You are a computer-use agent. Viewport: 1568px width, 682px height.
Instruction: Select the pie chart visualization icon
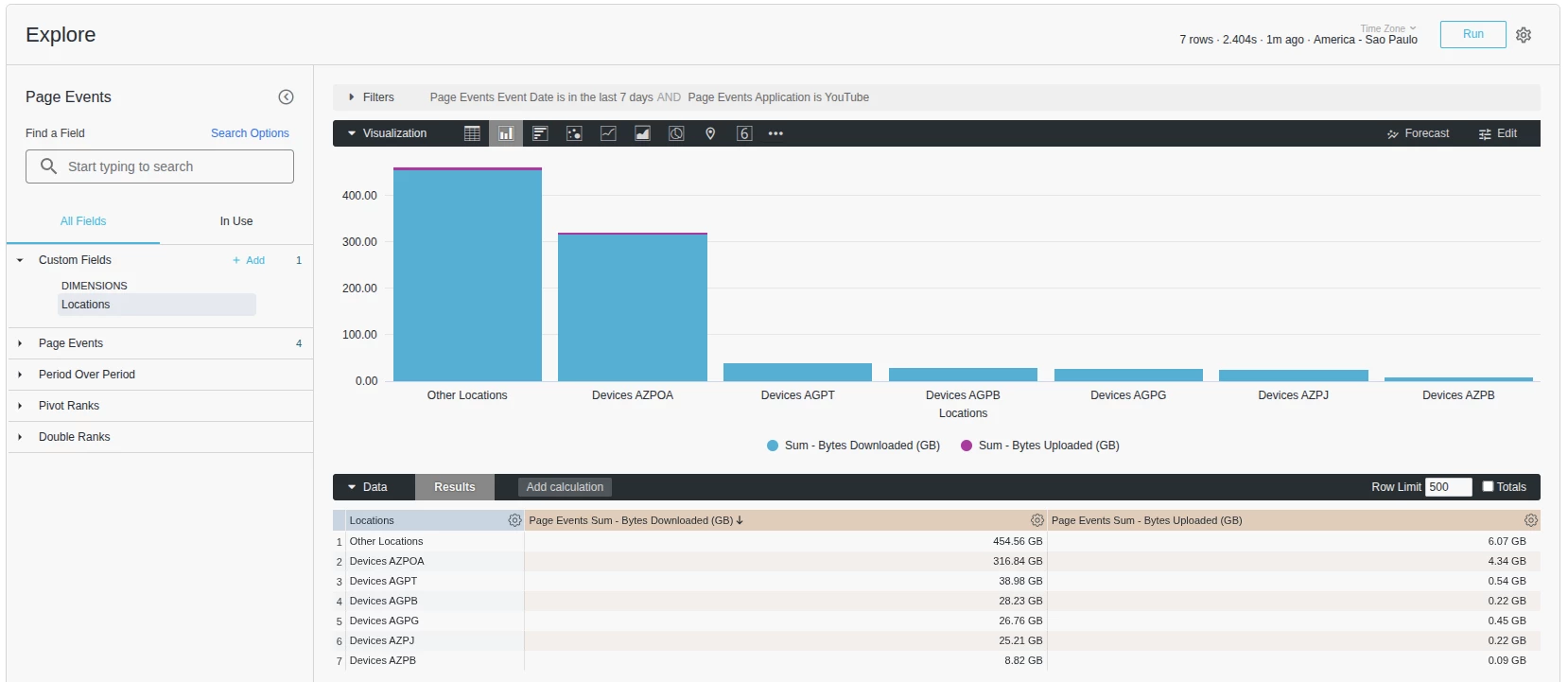tap(676, 133)
